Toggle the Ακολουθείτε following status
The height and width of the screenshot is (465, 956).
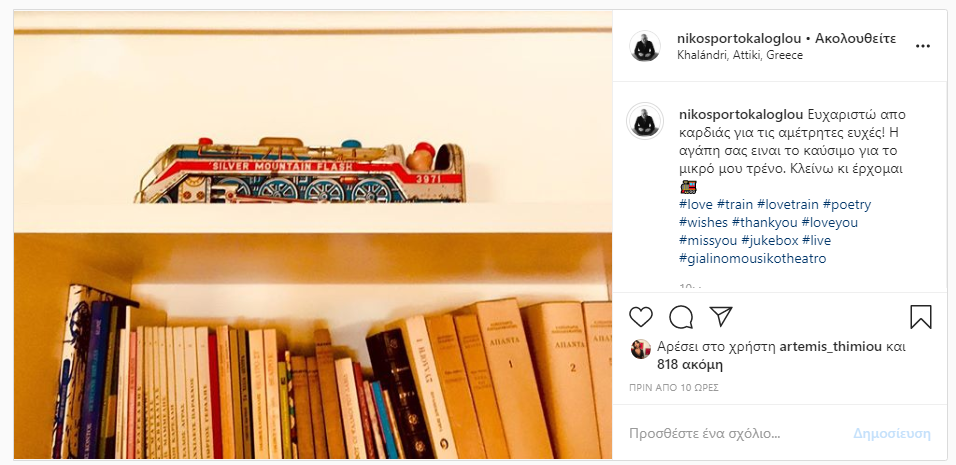(855, 38)
